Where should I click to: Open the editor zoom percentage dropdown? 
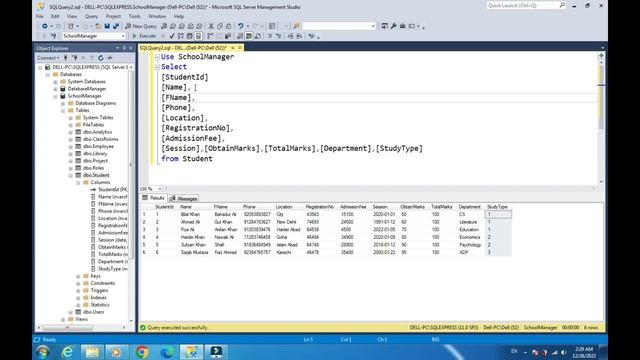[160, 189]
